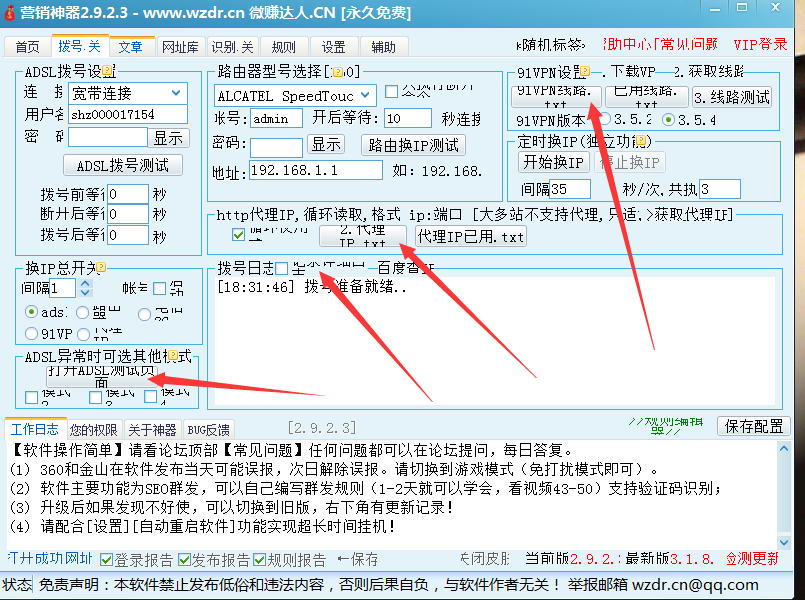Switch to the 文章 tab
Screen dimensions: 805x600
click(132, 45)
